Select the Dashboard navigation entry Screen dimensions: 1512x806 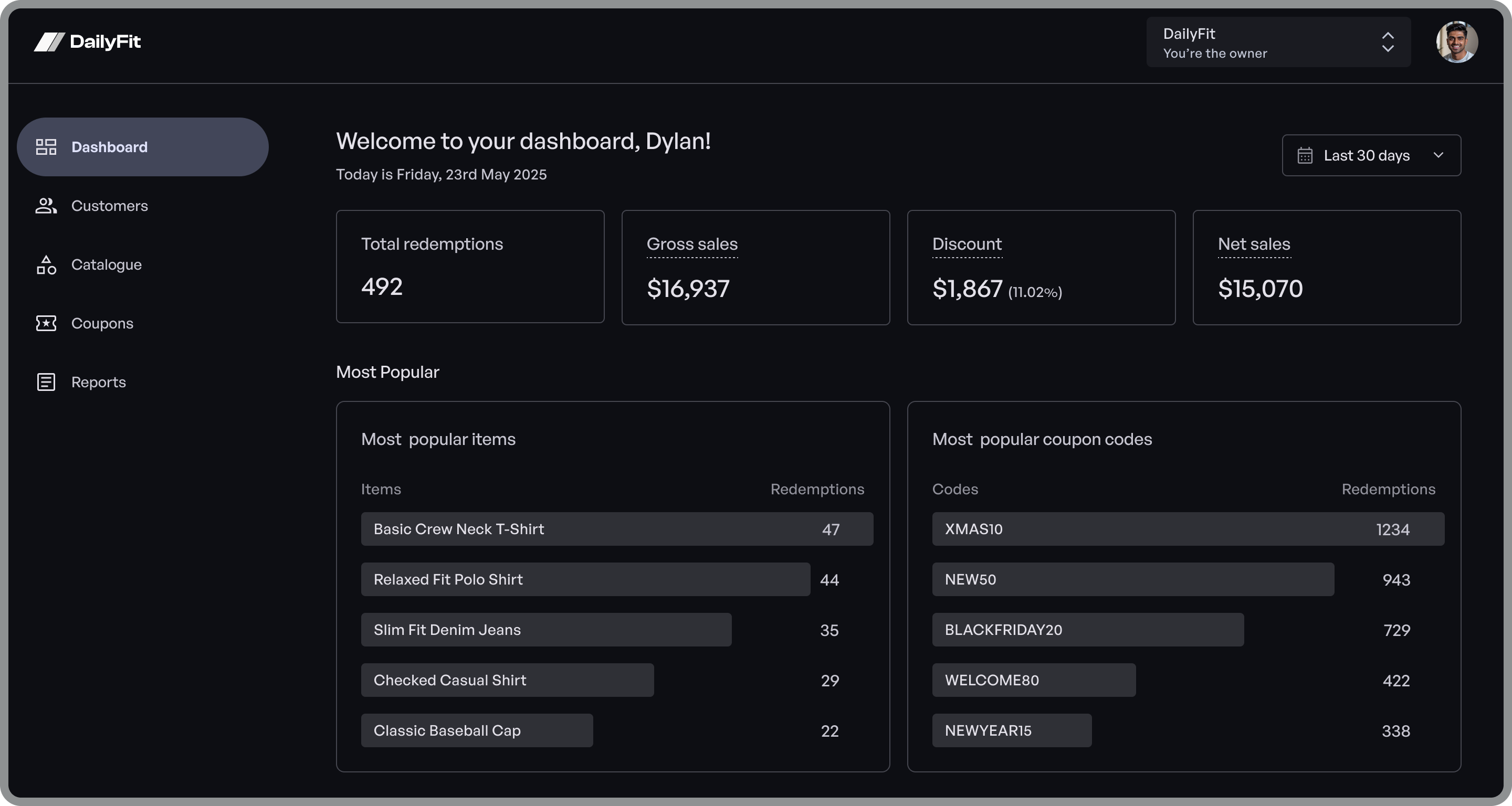(109, 146)
